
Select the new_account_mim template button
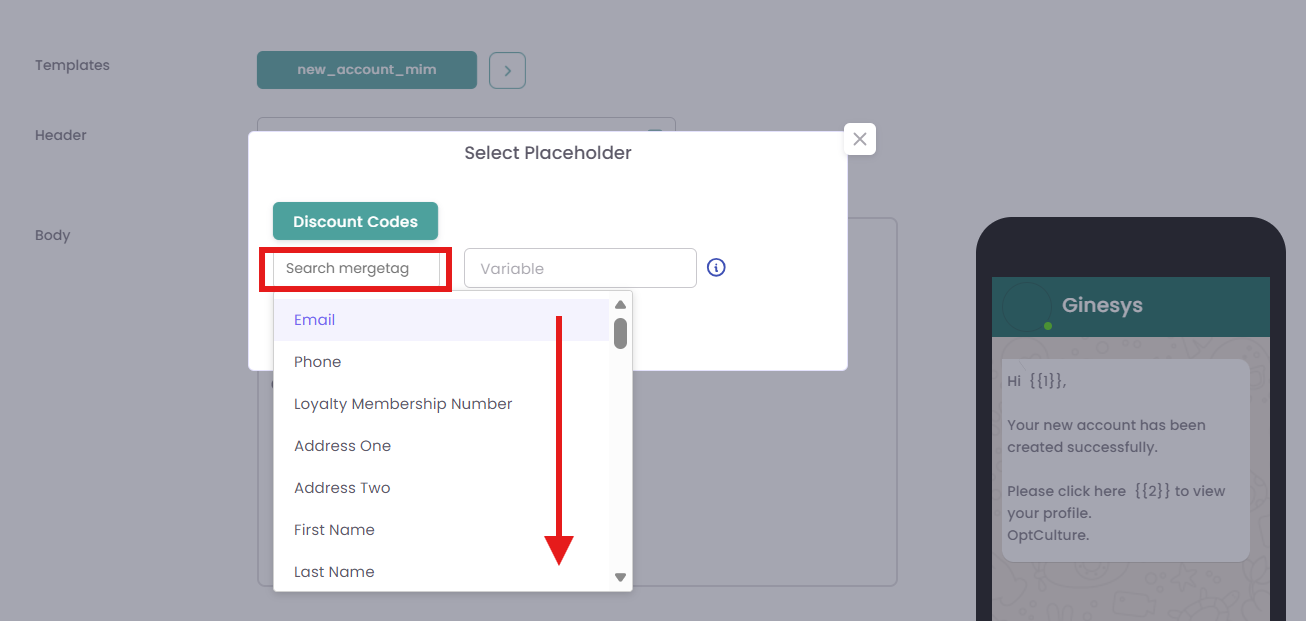tap(366, 71)
